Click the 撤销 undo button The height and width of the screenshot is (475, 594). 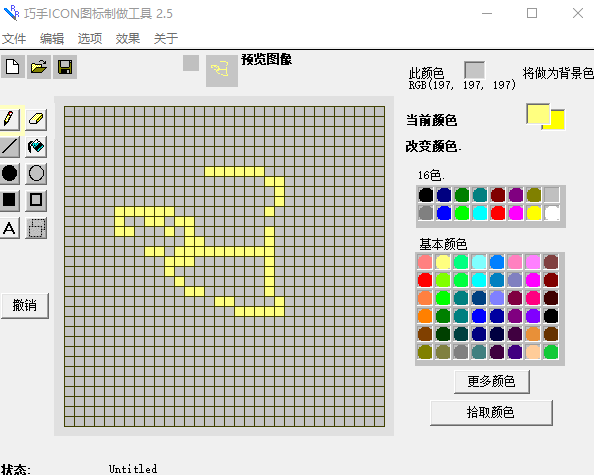click(25, 305)
